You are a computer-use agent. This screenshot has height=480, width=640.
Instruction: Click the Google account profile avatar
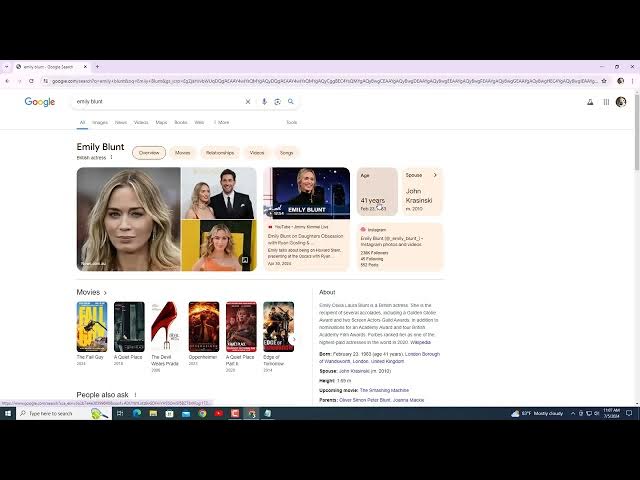click(x=621, y=101)
